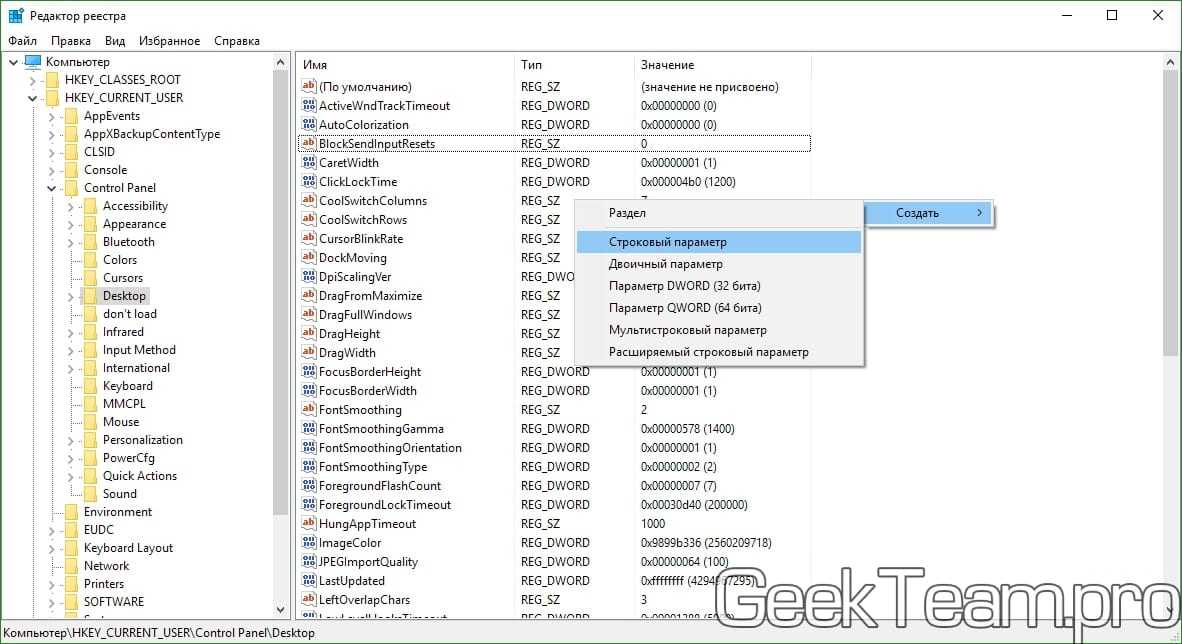Open the Избранное menu
The height and width of the screenshot is (644, 1182).
[170, 41]
